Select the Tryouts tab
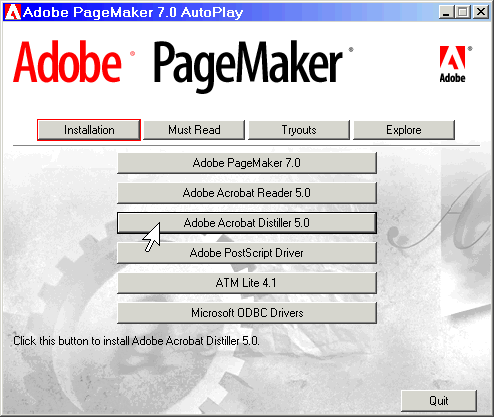The image size is (494, 417). click(299, 130)
